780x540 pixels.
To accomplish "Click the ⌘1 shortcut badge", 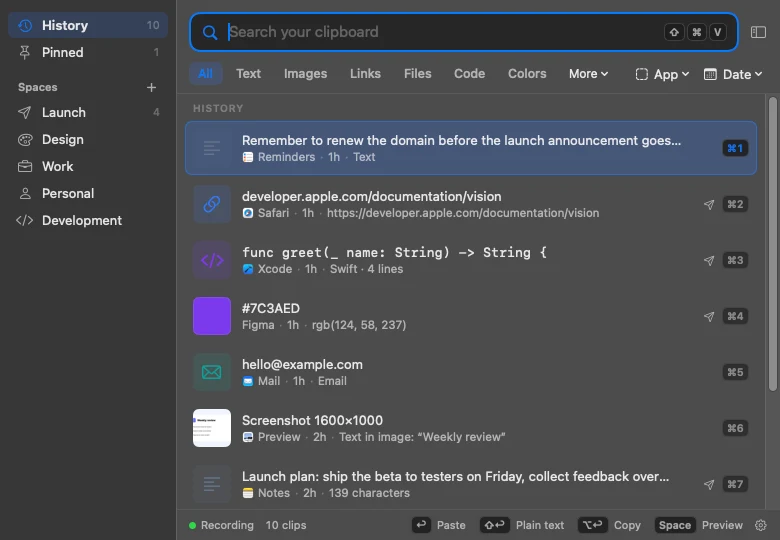I will [x=735, y=148].
